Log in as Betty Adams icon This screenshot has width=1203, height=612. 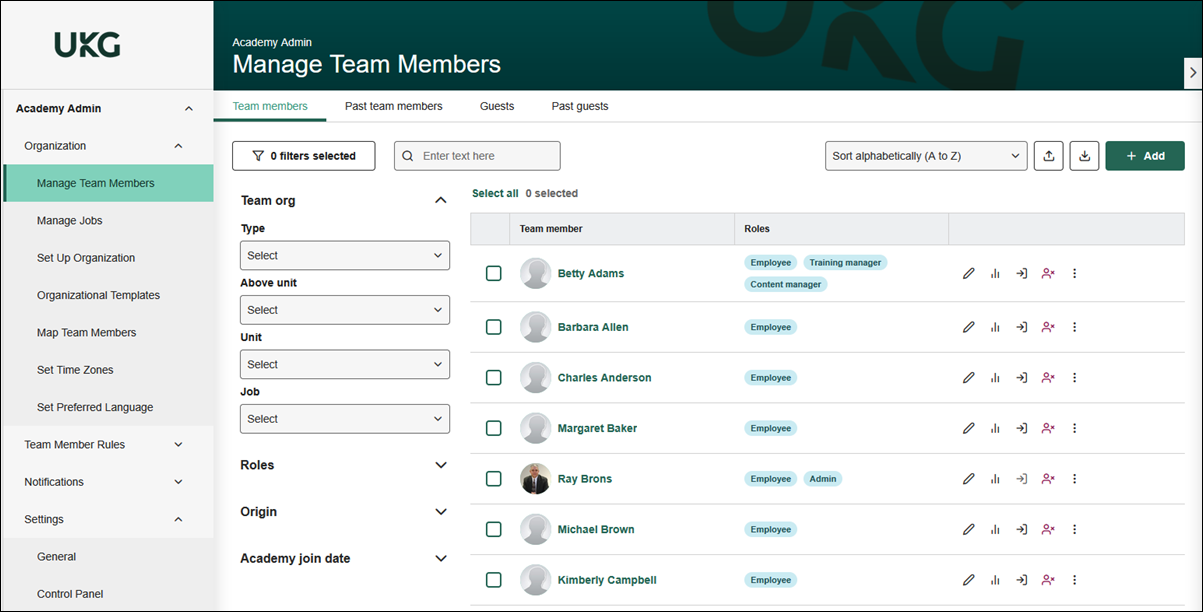[x=1021, y=273]
